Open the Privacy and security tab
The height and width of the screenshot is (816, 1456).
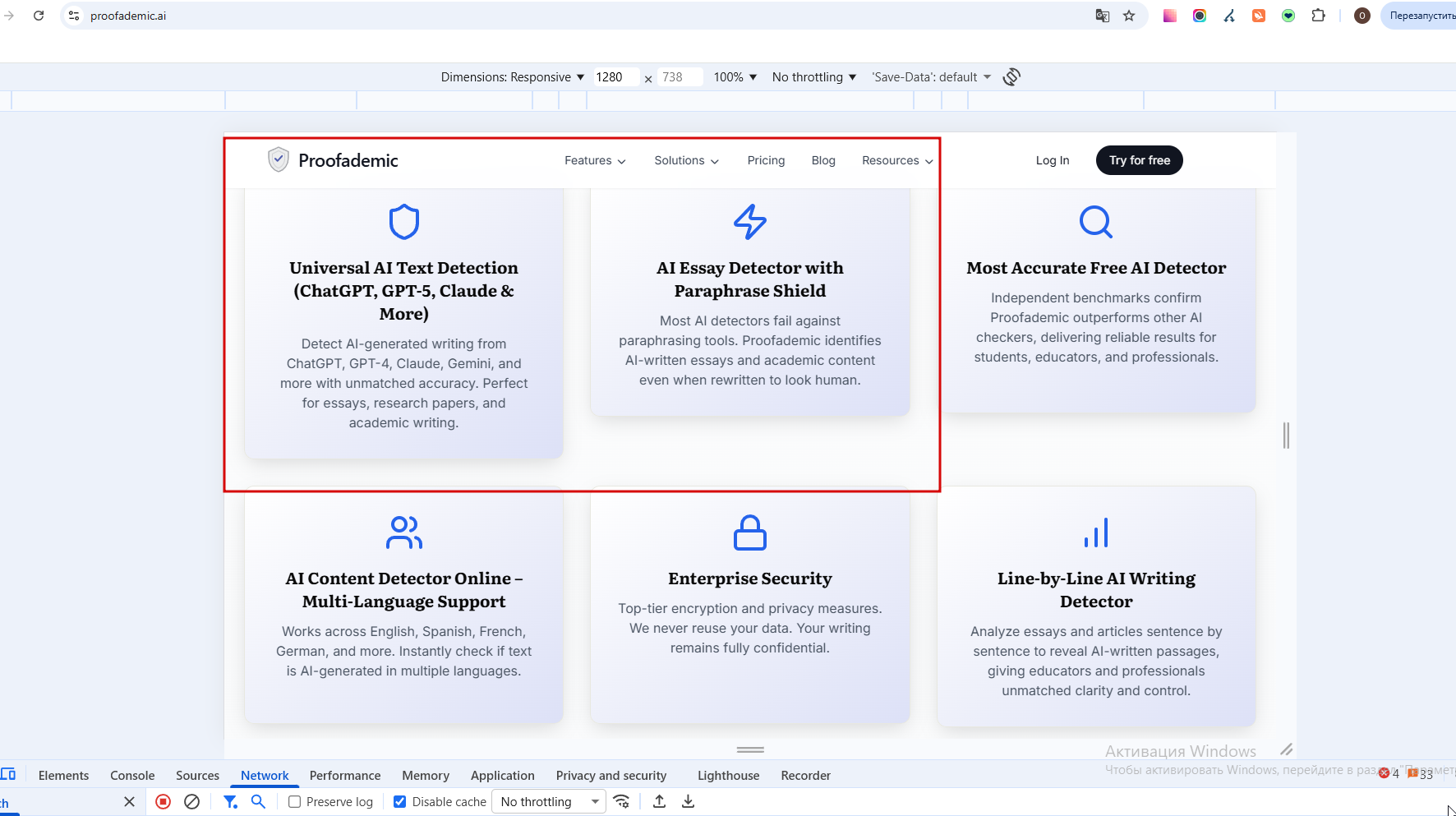click(x=611, y=775)
